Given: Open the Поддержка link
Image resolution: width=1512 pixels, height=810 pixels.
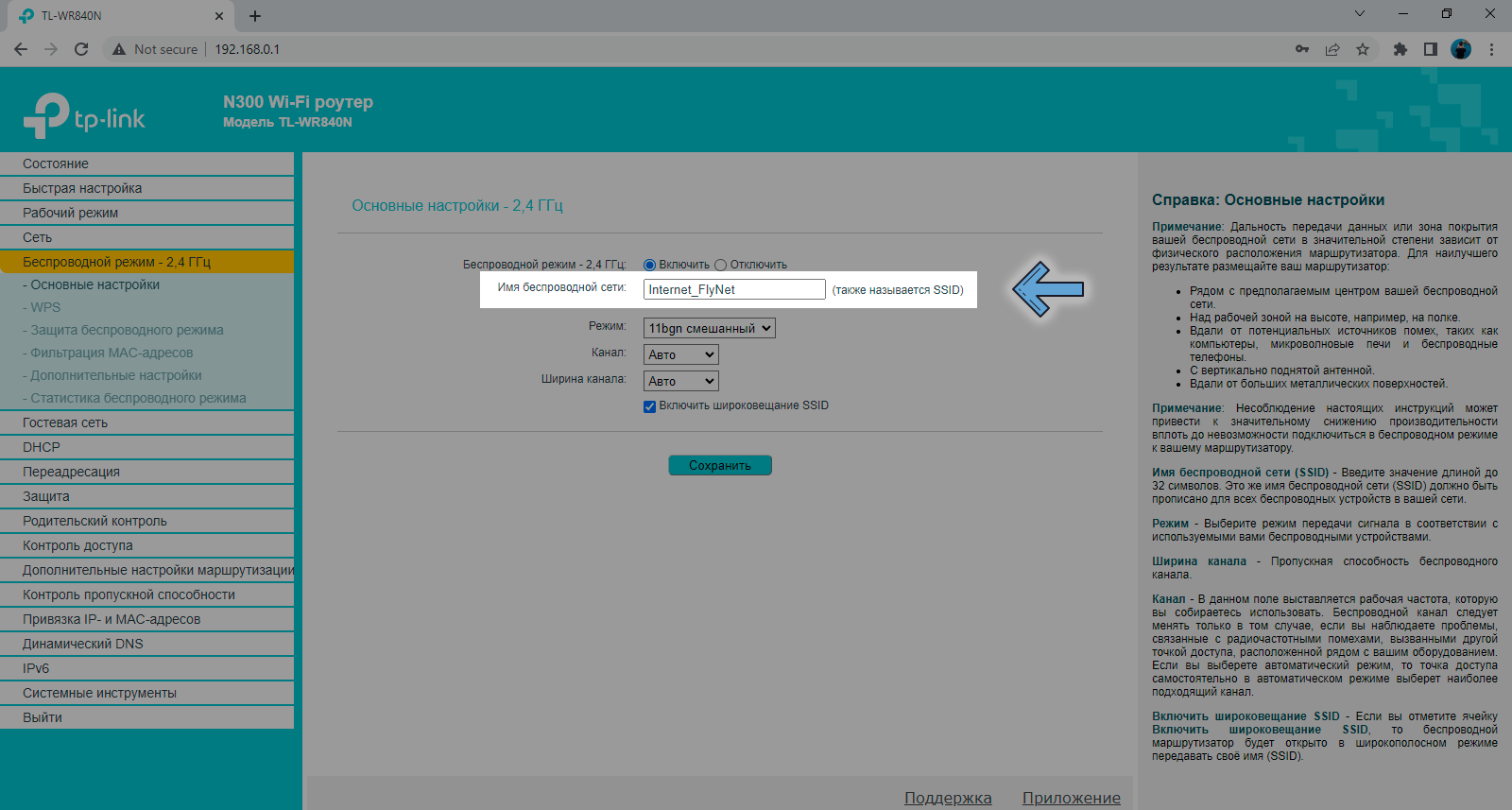Looking at the screenshot, I should pyautogui.click(x=948, y=798).
